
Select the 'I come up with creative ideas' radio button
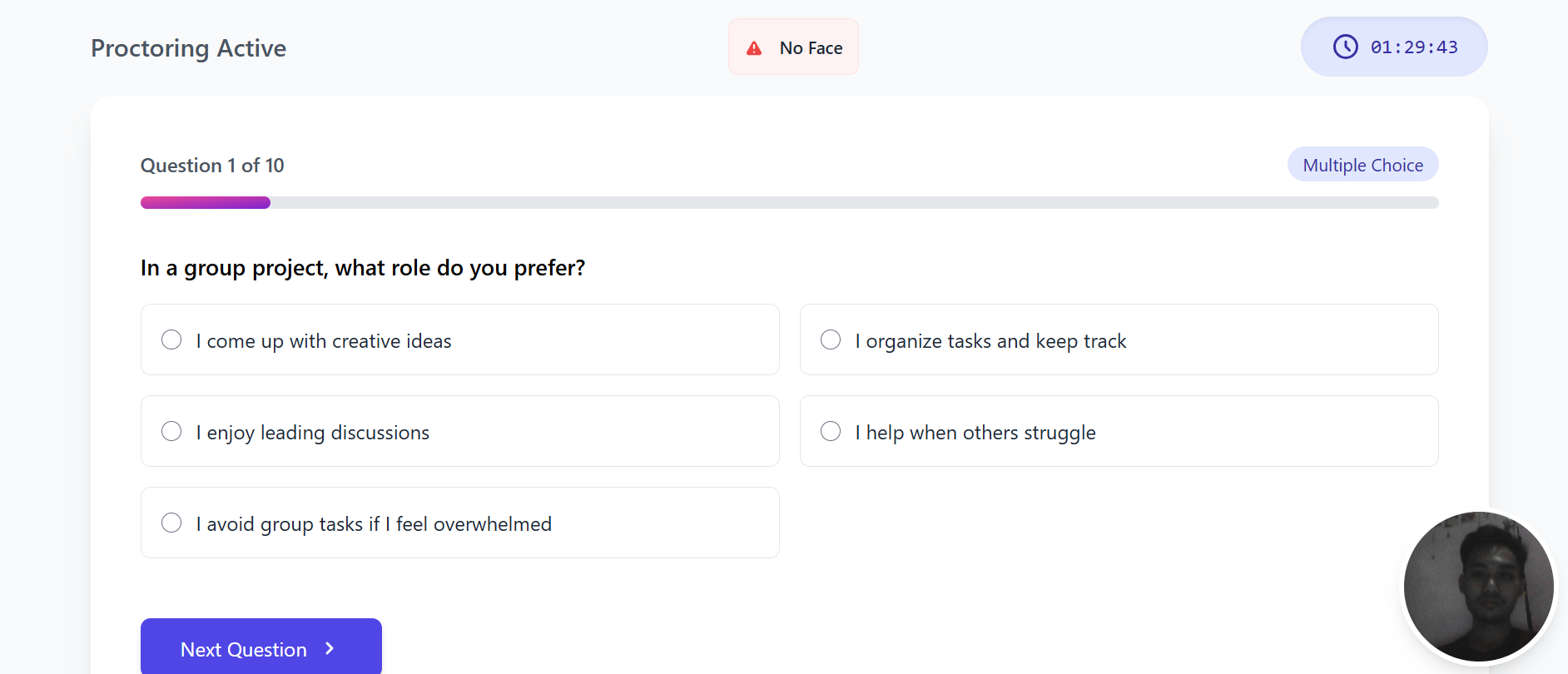coord(171,340)
